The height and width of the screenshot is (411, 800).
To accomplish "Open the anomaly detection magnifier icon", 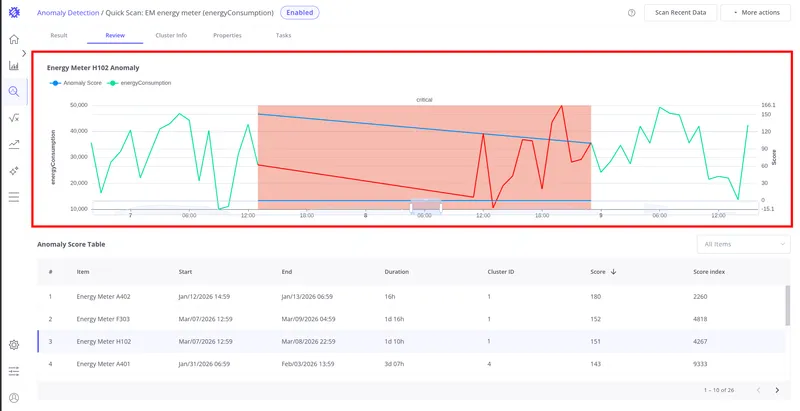I will click(x=14, y=92).
